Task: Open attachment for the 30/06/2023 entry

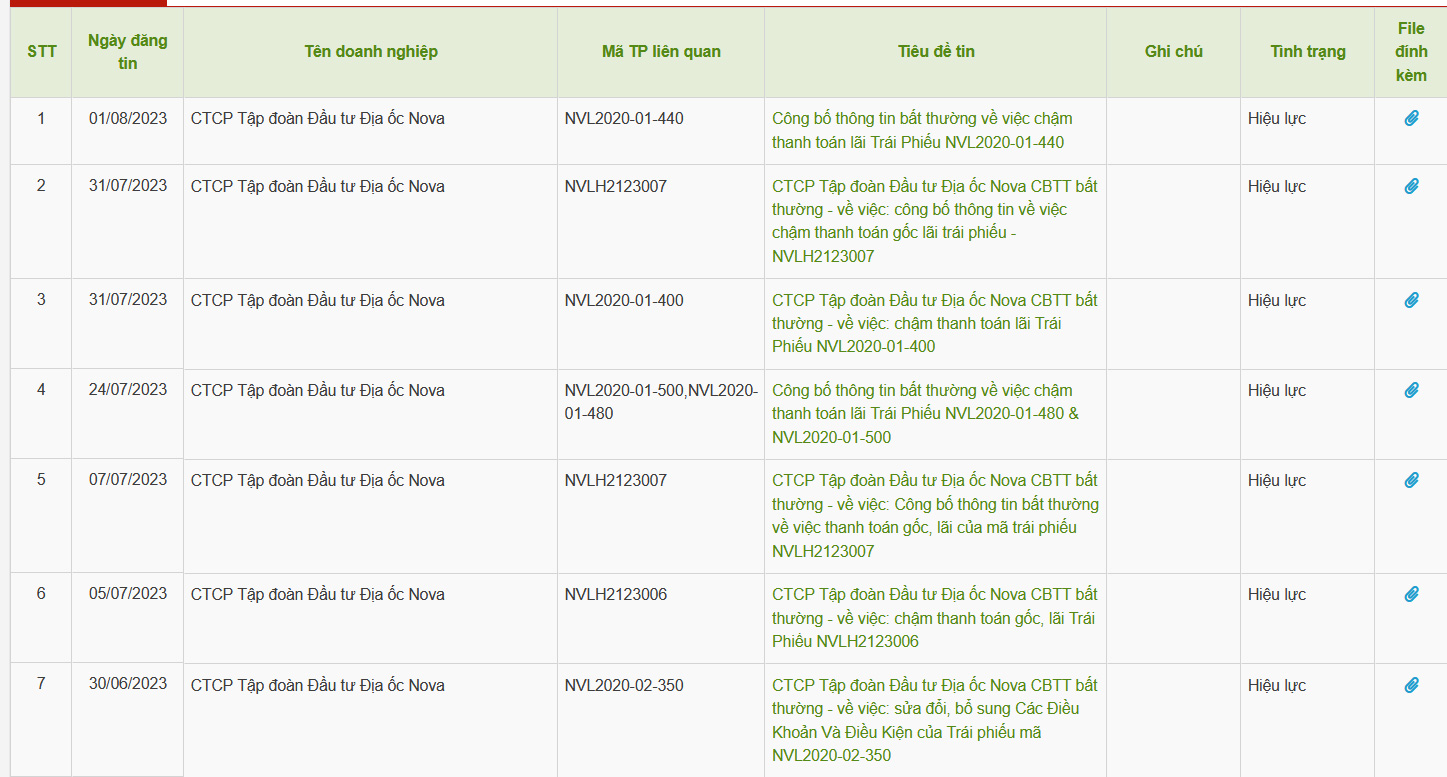Action: [x=1411, y=685]
